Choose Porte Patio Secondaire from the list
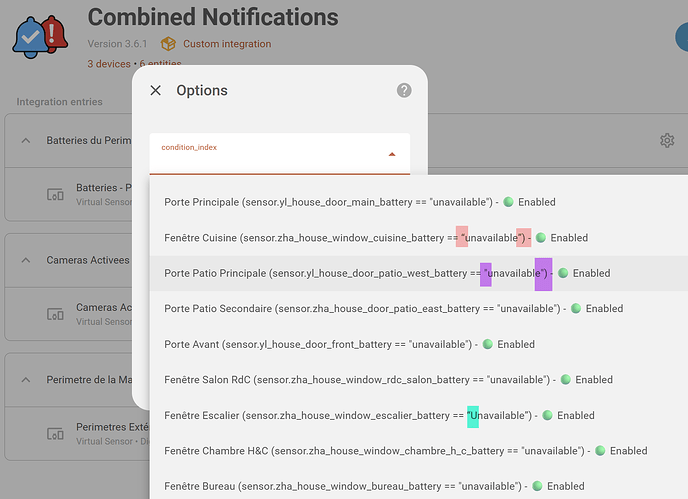The width and height of the screenshot is (688, 499). pos(393,309)
